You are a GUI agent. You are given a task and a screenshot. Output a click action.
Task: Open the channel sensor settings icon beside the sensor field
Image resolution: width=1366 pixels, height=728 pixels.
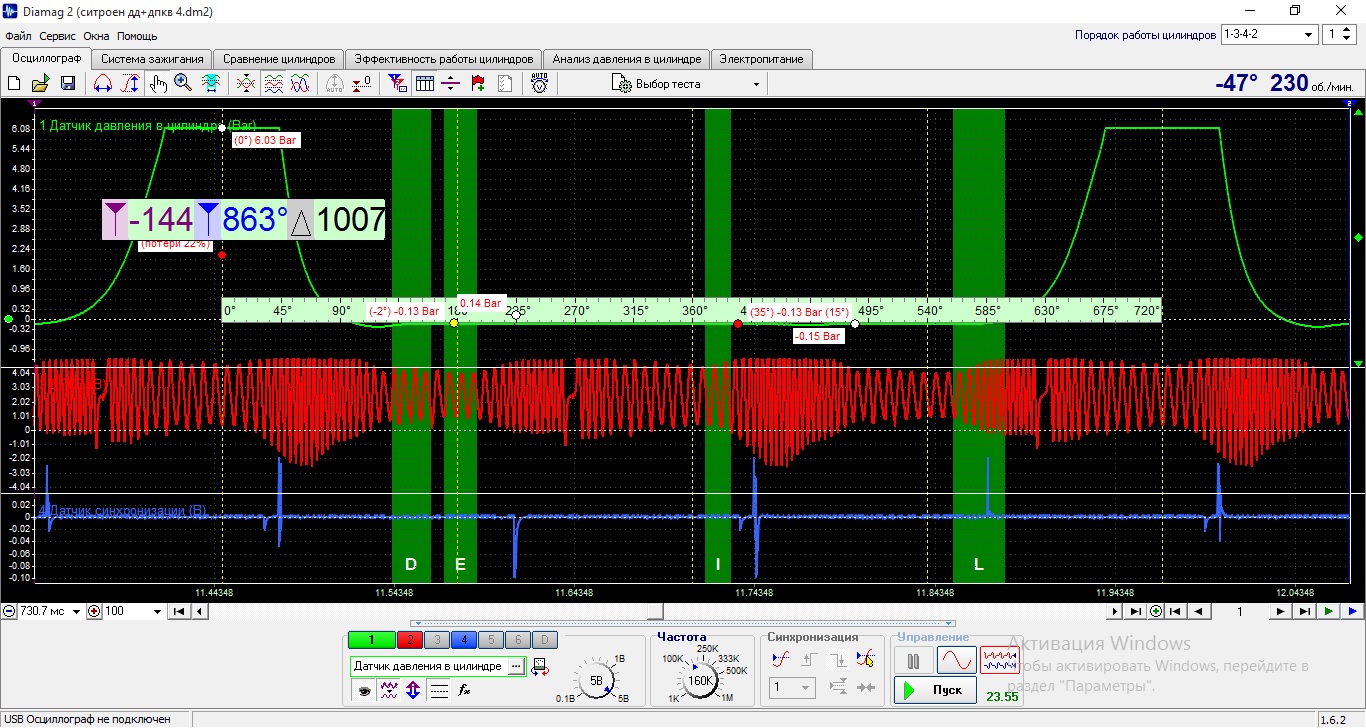(540, 666)
